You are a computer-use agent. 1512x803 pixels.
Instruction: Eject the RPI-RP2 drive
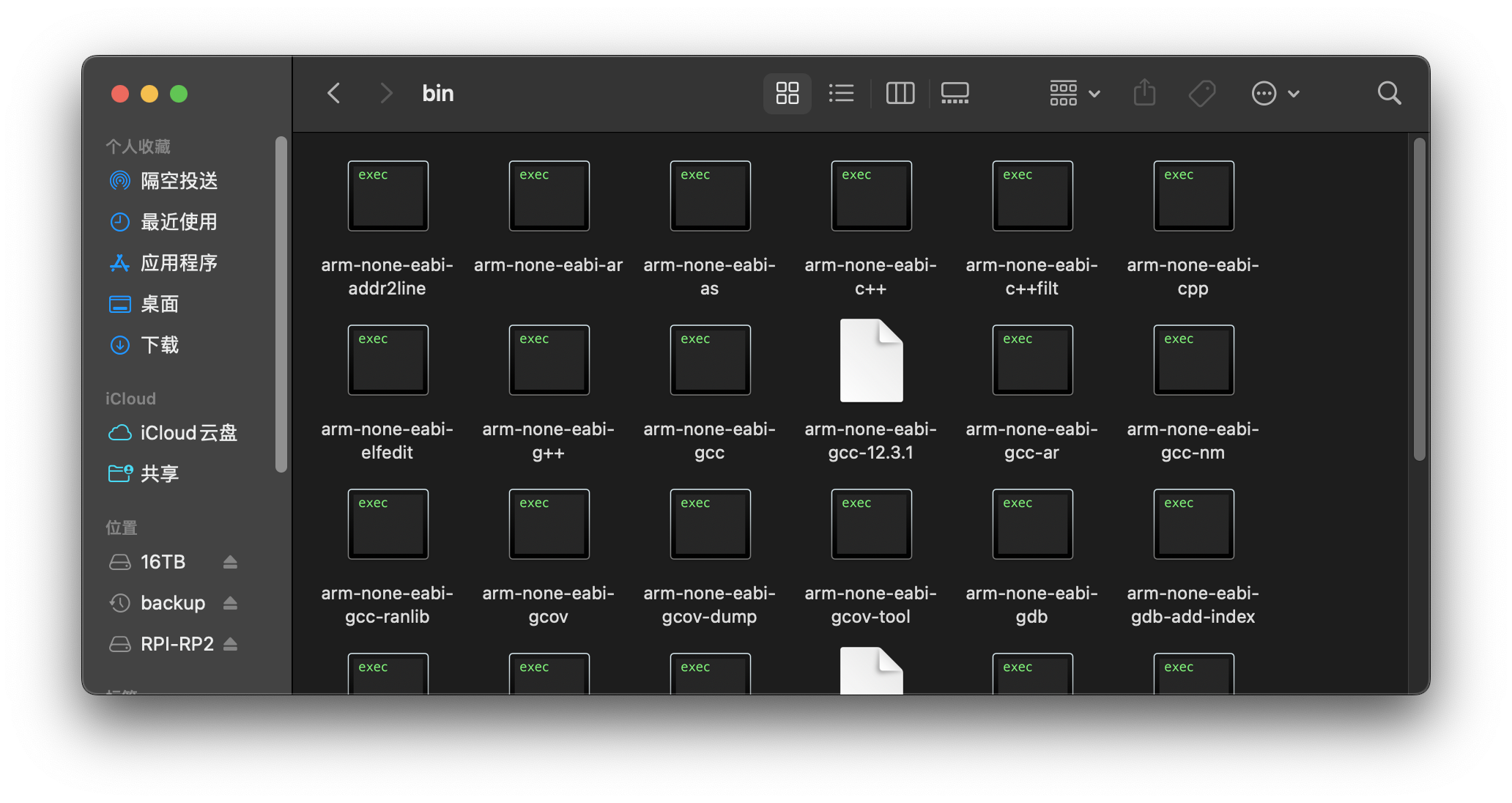230,644
